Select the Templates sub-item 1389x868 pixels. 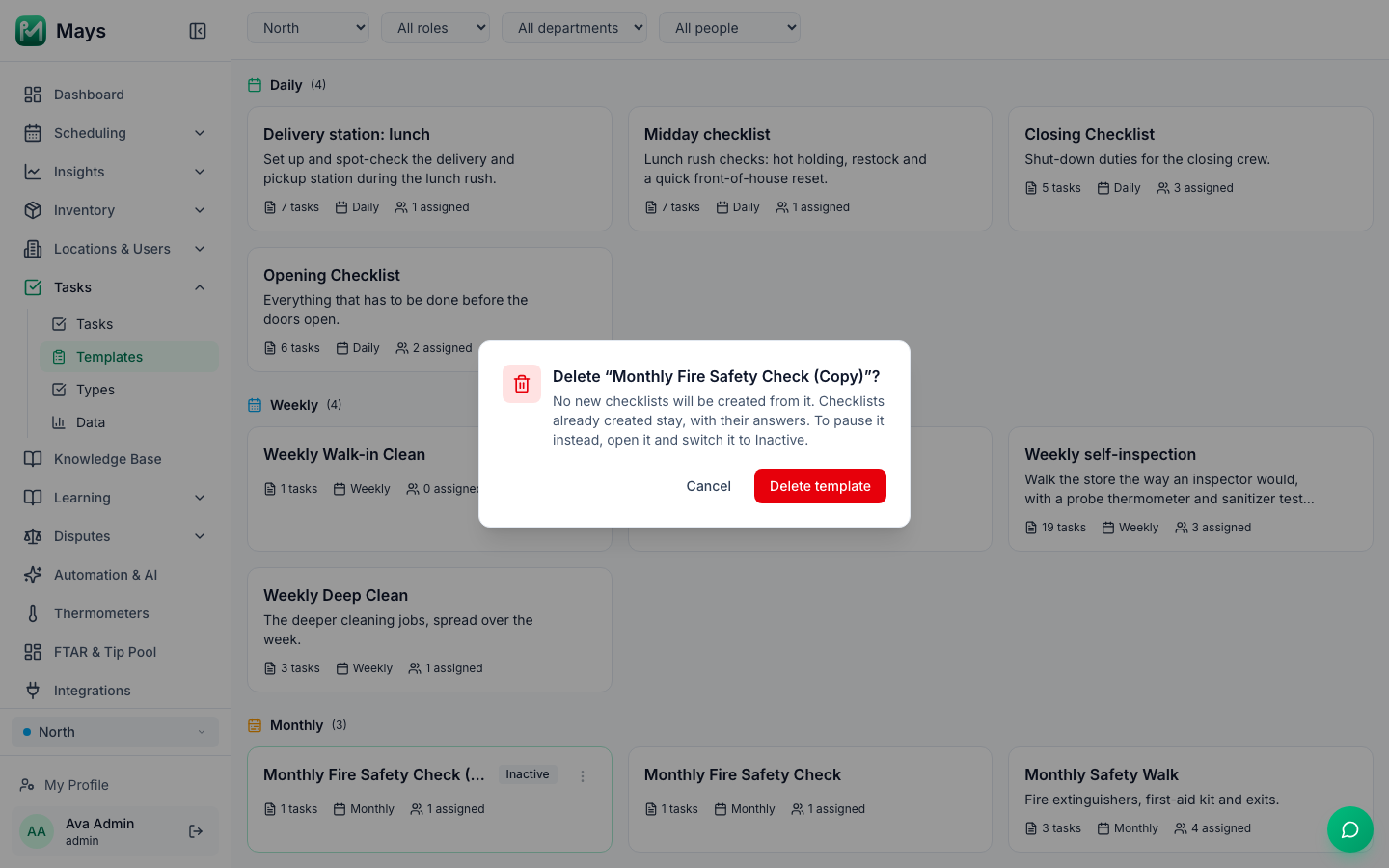point(129,357)
